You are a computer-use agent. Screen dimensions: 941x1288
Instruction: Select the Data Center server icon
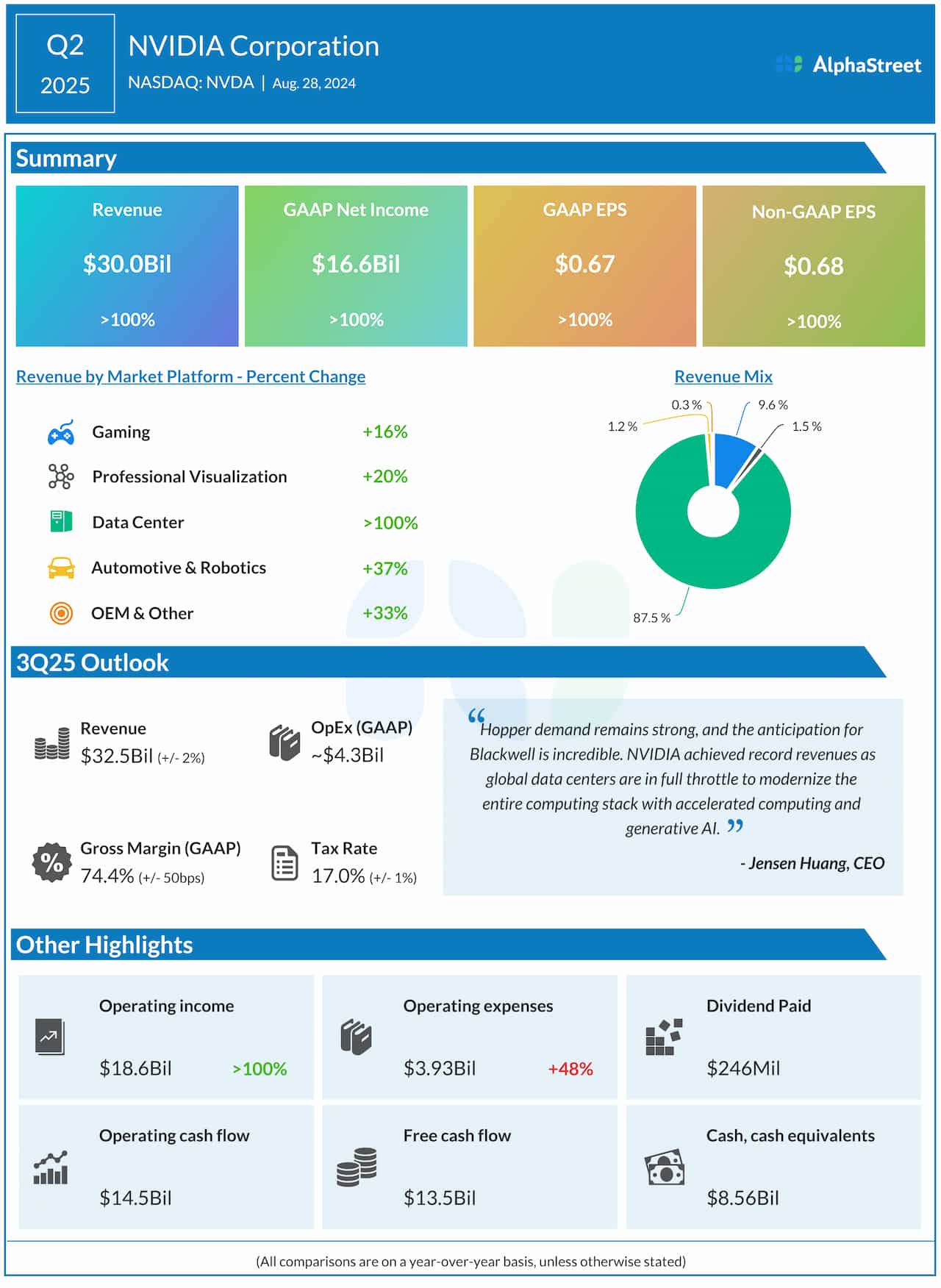[60, 522]
